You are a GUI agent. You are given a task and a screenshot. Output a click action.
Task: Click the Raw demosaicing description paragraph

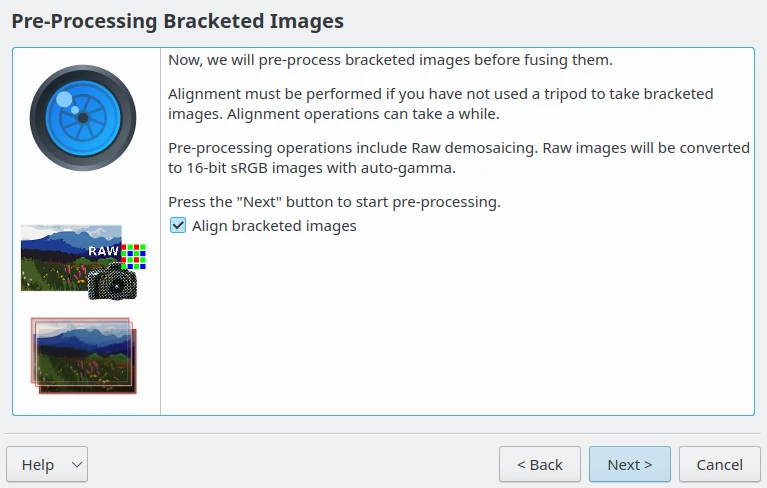(x=459, y=157)
